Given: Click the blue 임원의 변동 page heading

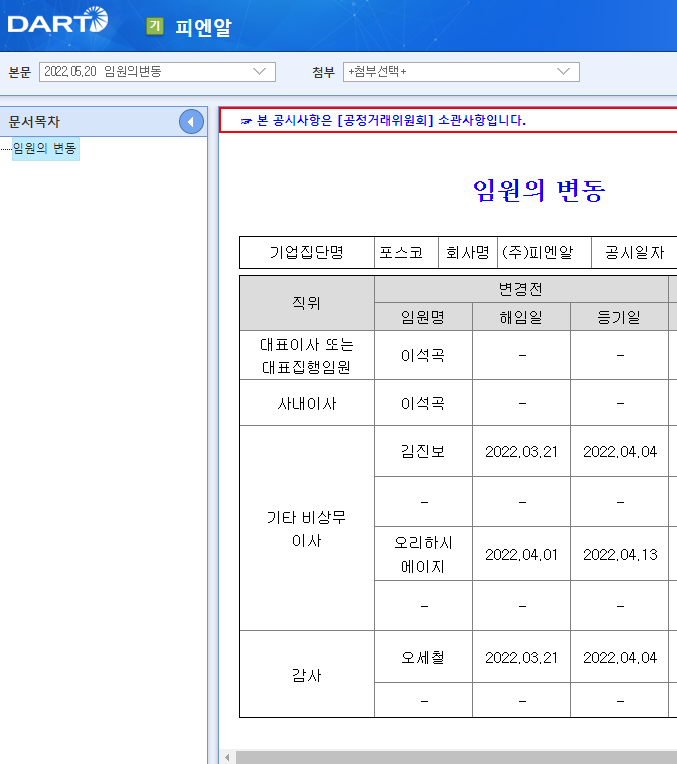Looking at the screenshot, I should (x=539, y=190).
